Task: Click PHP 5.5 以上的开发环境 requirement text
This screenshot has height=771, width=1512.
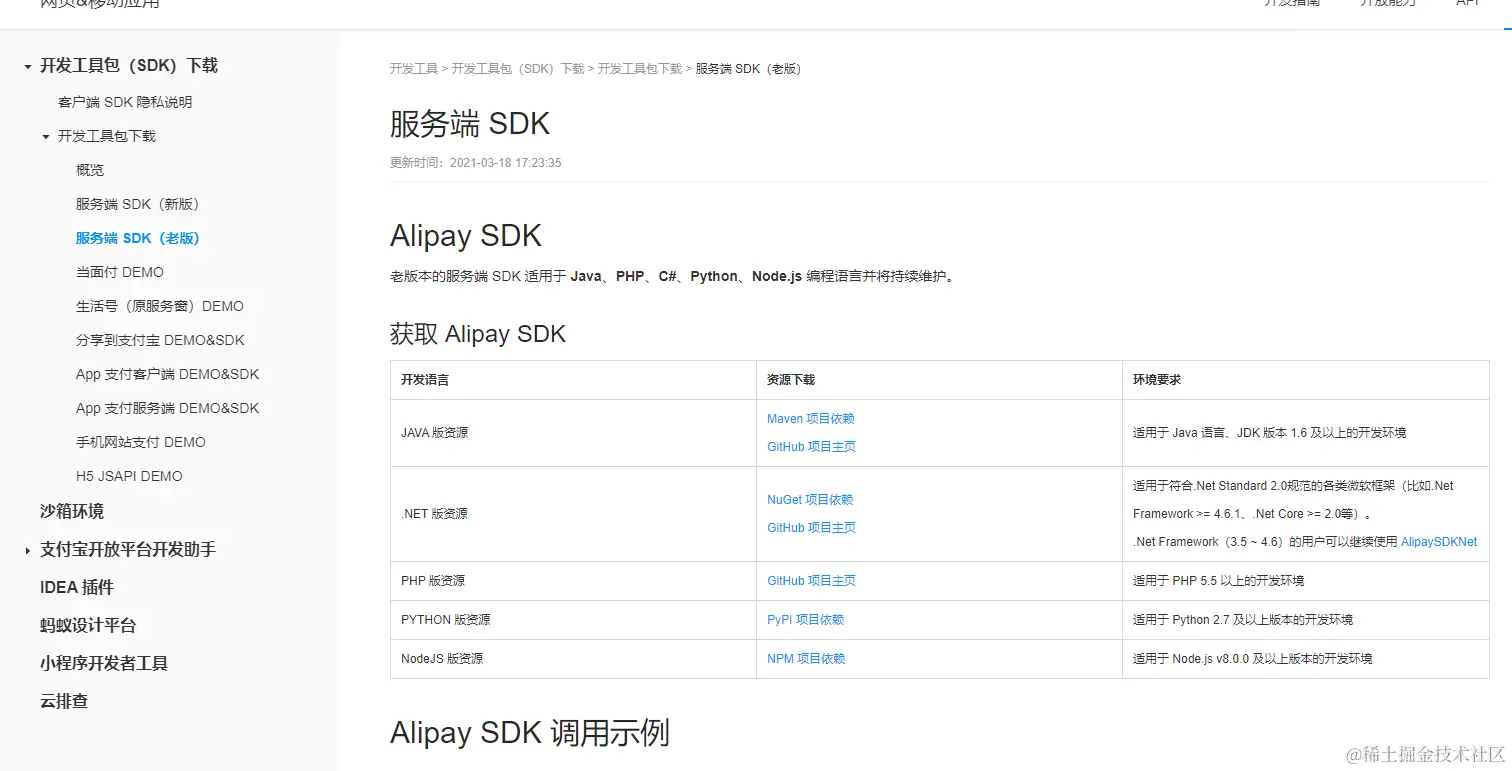Action: [1218, 581]
